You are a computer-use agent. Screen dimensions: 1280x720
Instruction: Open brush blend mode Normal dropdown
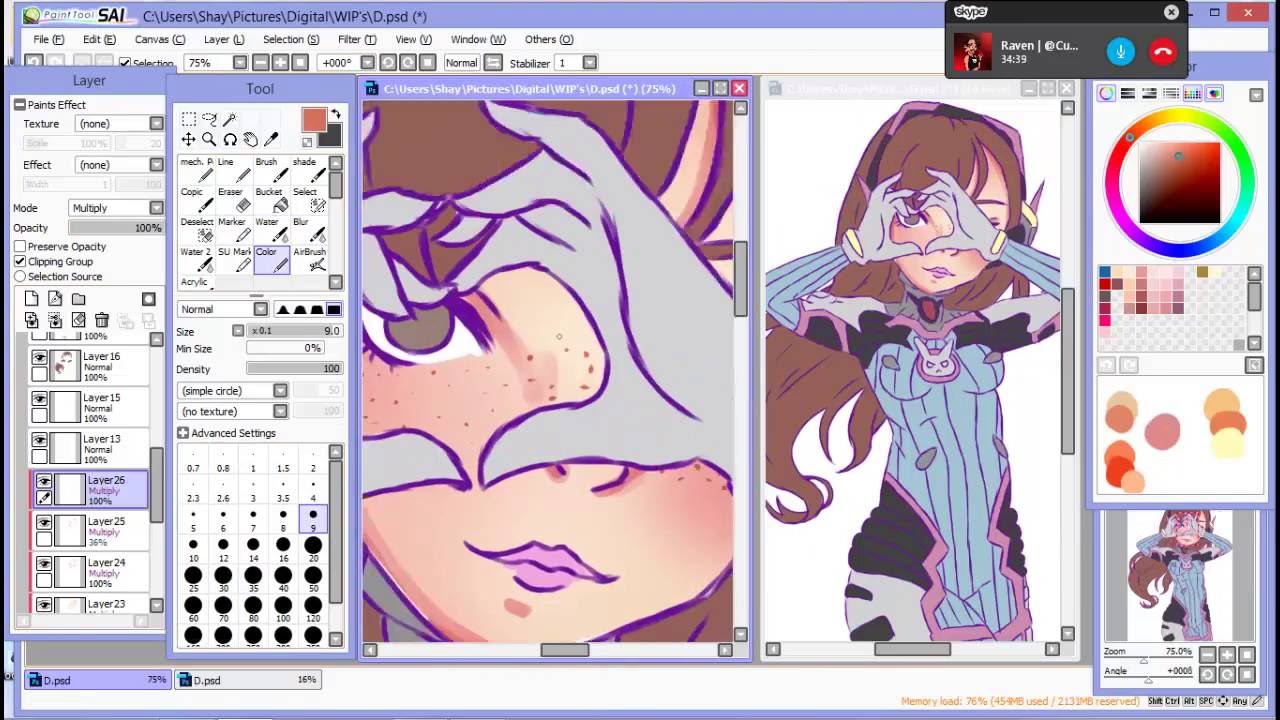tap(222, 309)
